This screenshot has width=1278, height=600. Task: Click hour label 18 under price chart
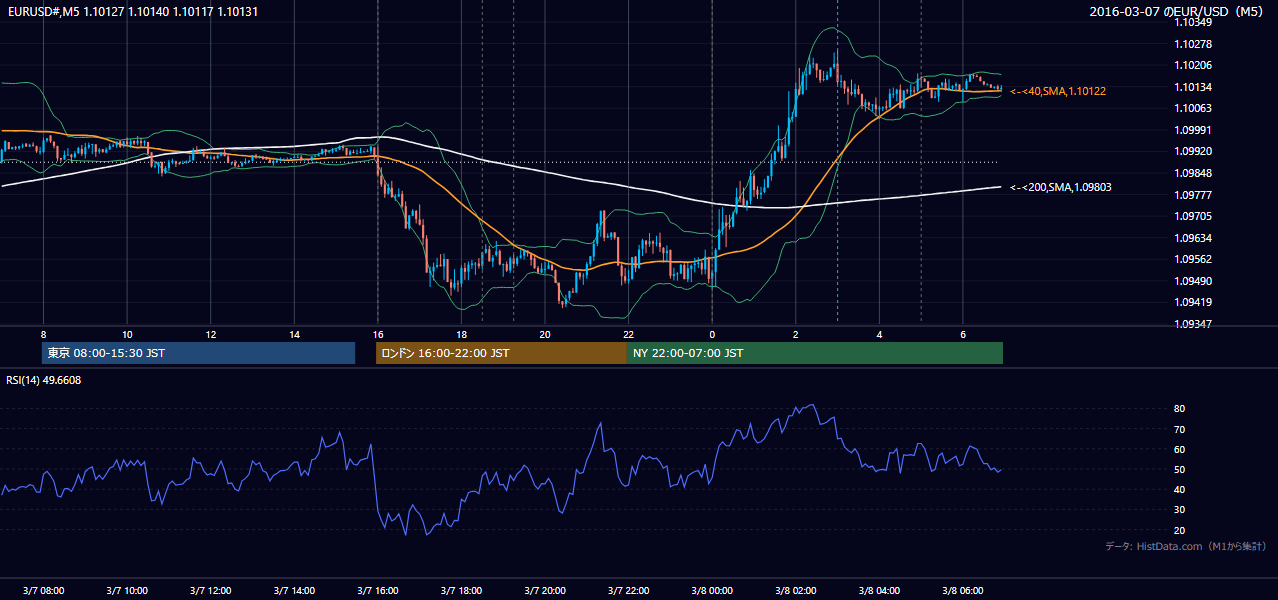point(462,334)
